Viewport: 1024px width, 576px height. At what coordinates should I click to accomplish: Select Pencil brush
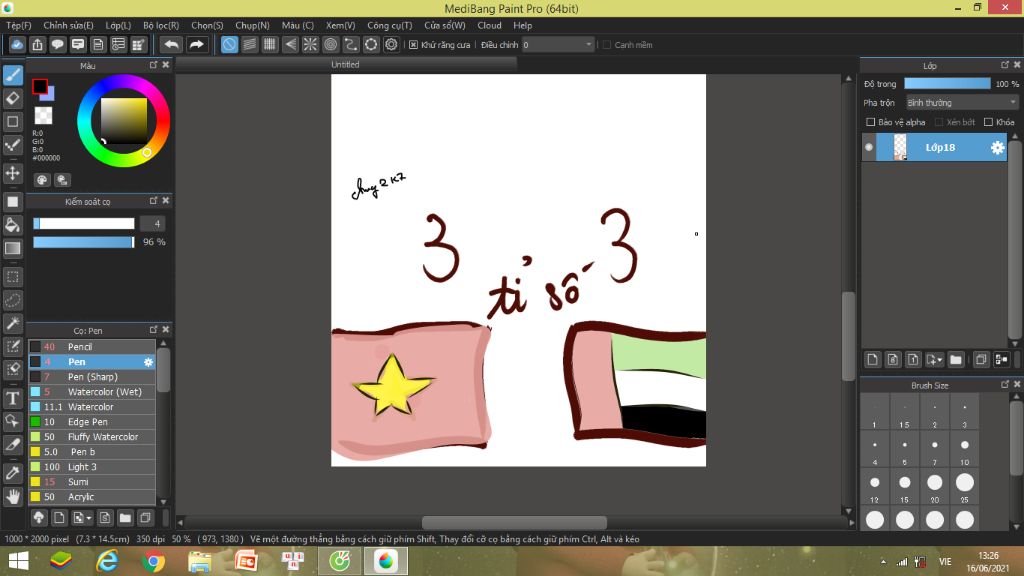click(92, 347)
